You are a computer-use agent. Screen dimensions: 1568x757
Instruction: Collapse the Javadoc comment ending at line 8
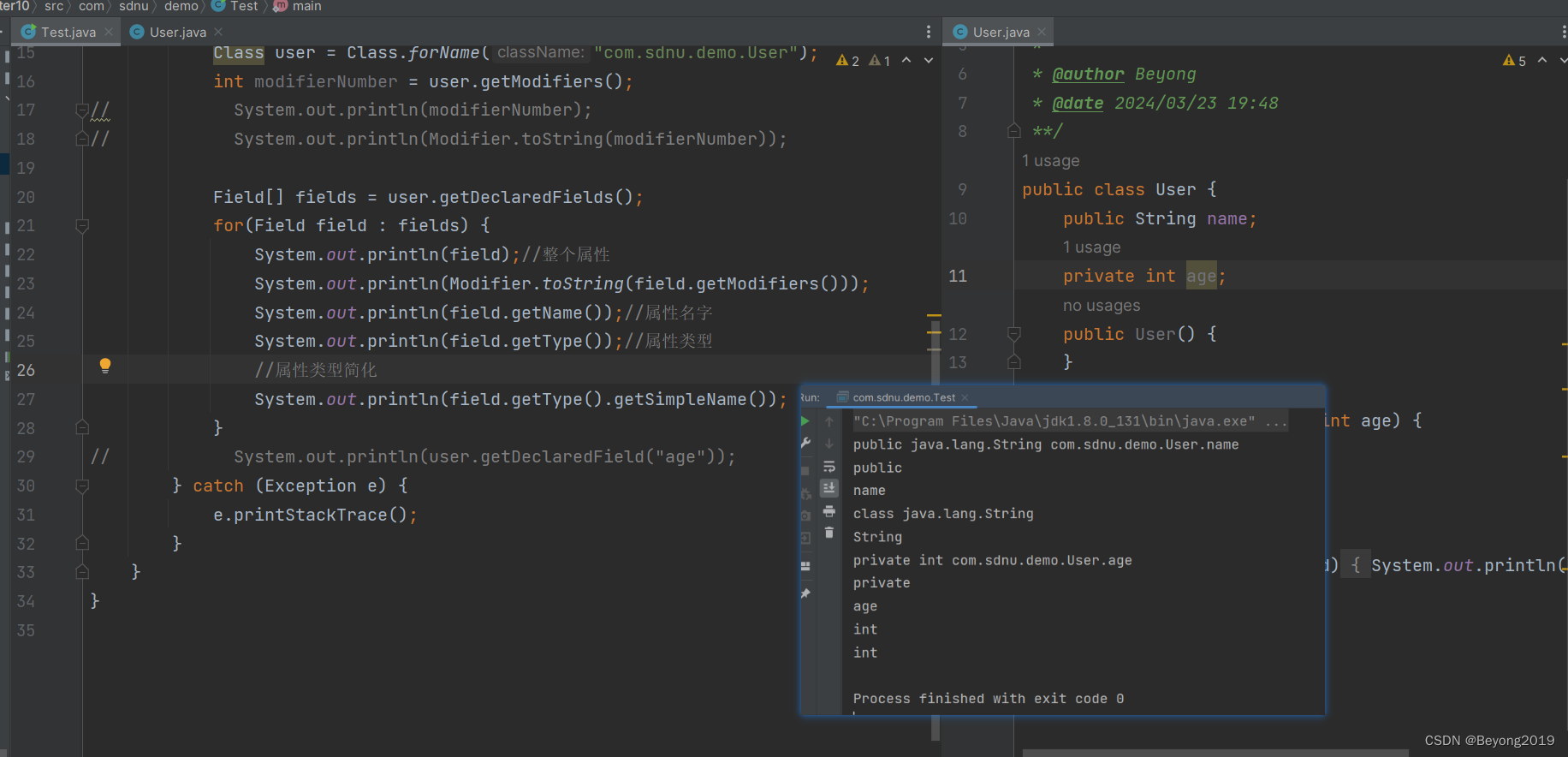[1014, 131]
